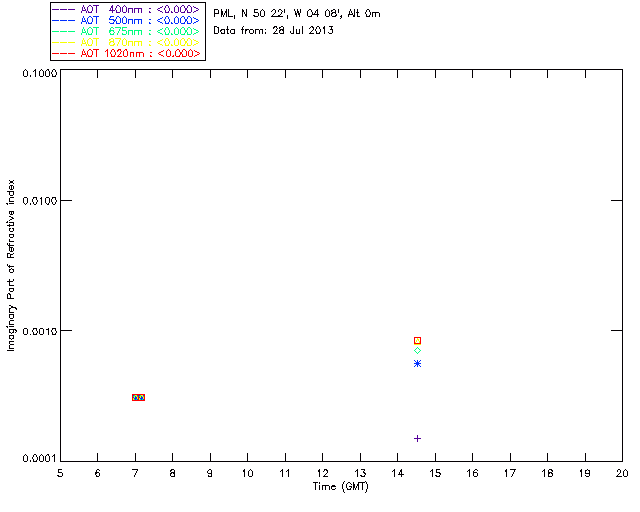Viewport: 640px width, 512px height.
Task: Click the 'Imaginary Part of Refractive index' axis label
Action: point(11,265)
